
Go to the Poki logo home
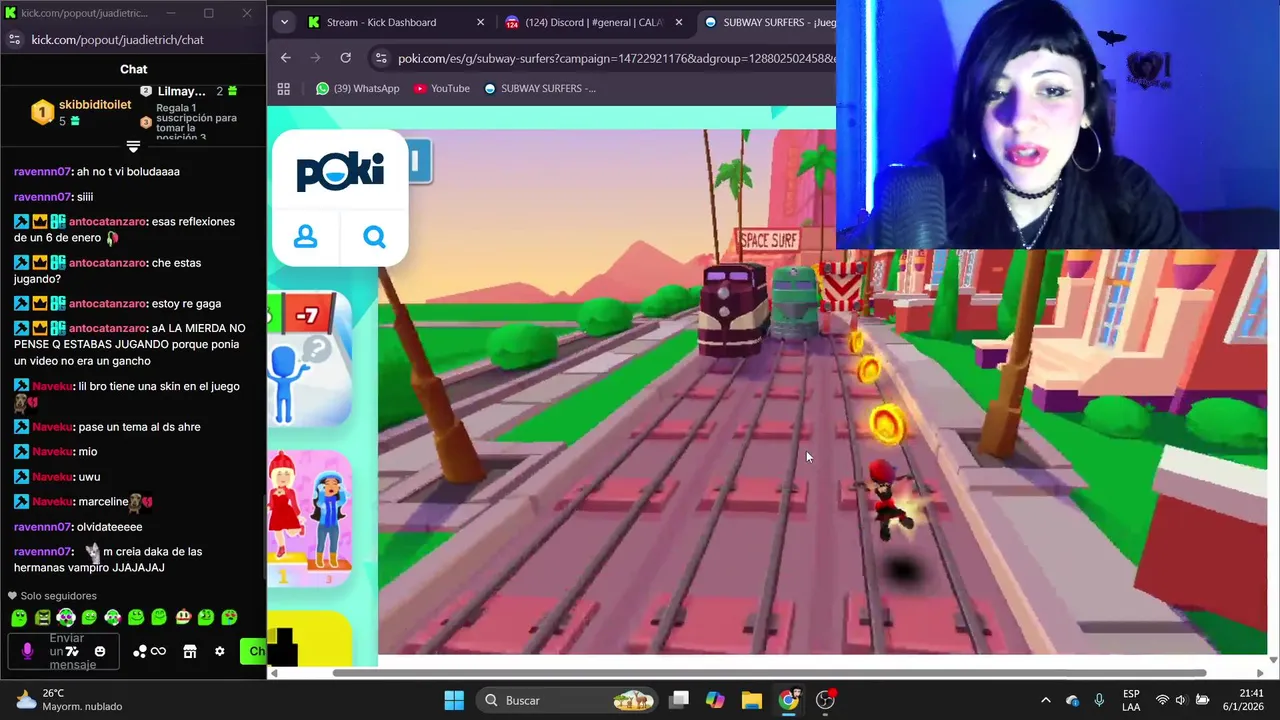click(340, 172)
